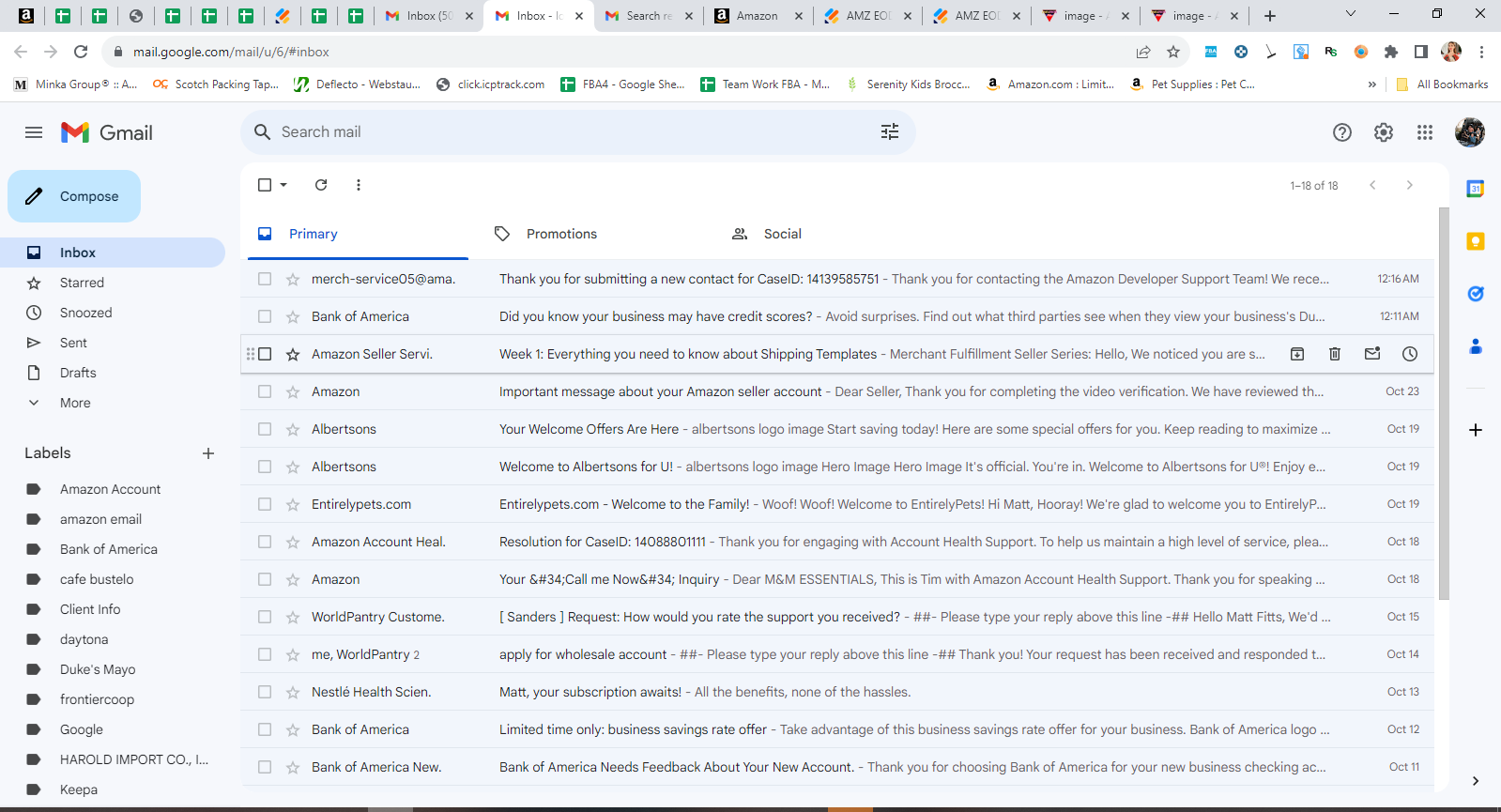Snooze the Amazon Seller Services email
Viewport: 1501px width, 812px height.
pyautogui.click(x=1410, y=354)
